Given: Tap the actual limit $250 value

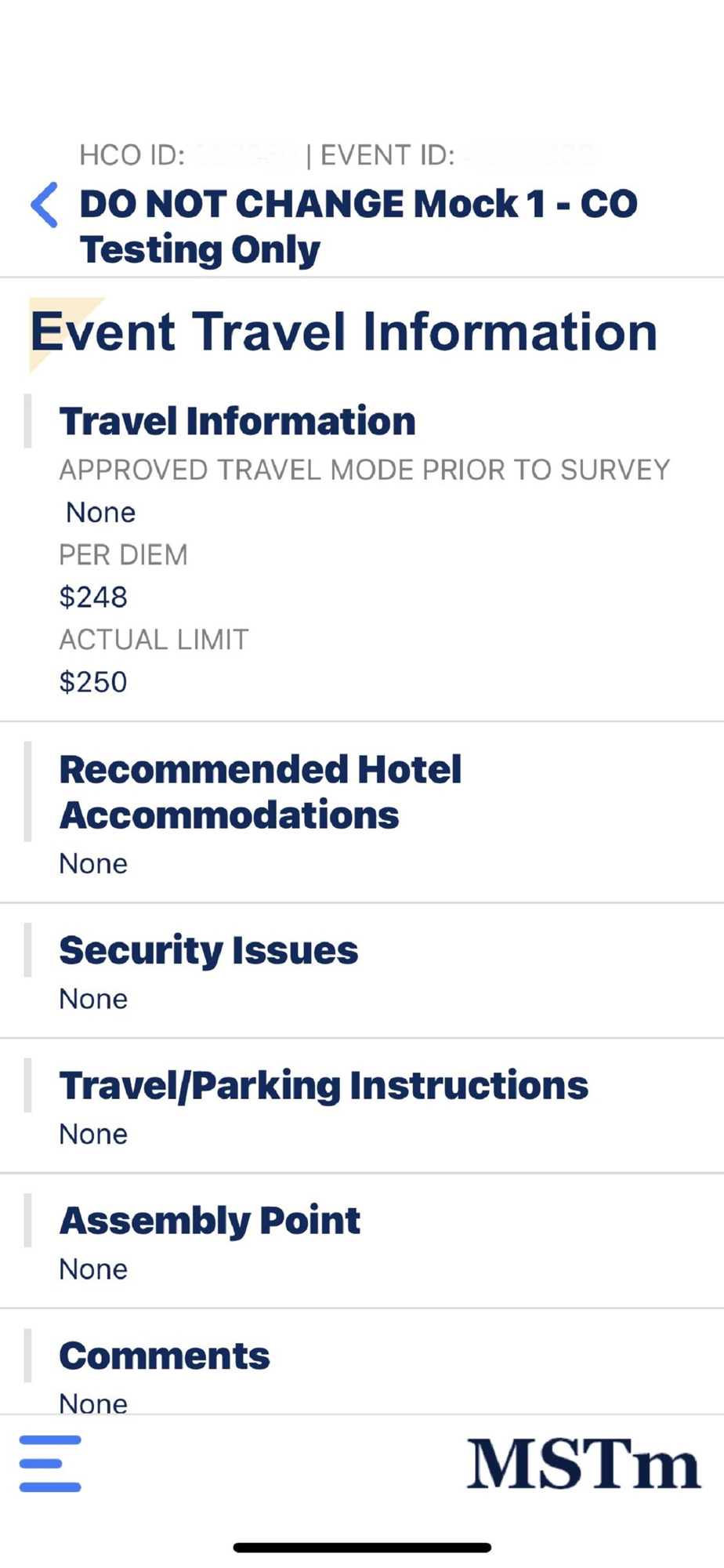Looking at the screenshot, I should (93, 682).
